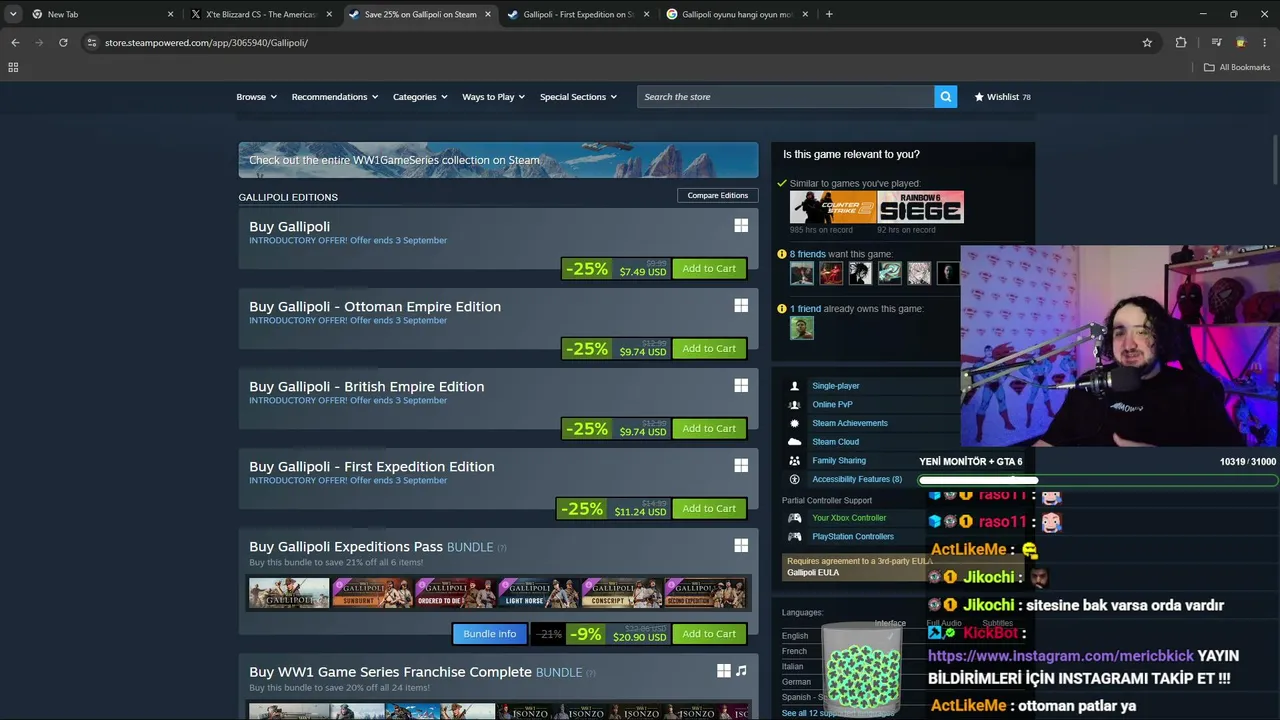Viewport: 1280px width, 720px height.
Task: Click Windows icon on British Empire Edition row
Action: (741, 386)
